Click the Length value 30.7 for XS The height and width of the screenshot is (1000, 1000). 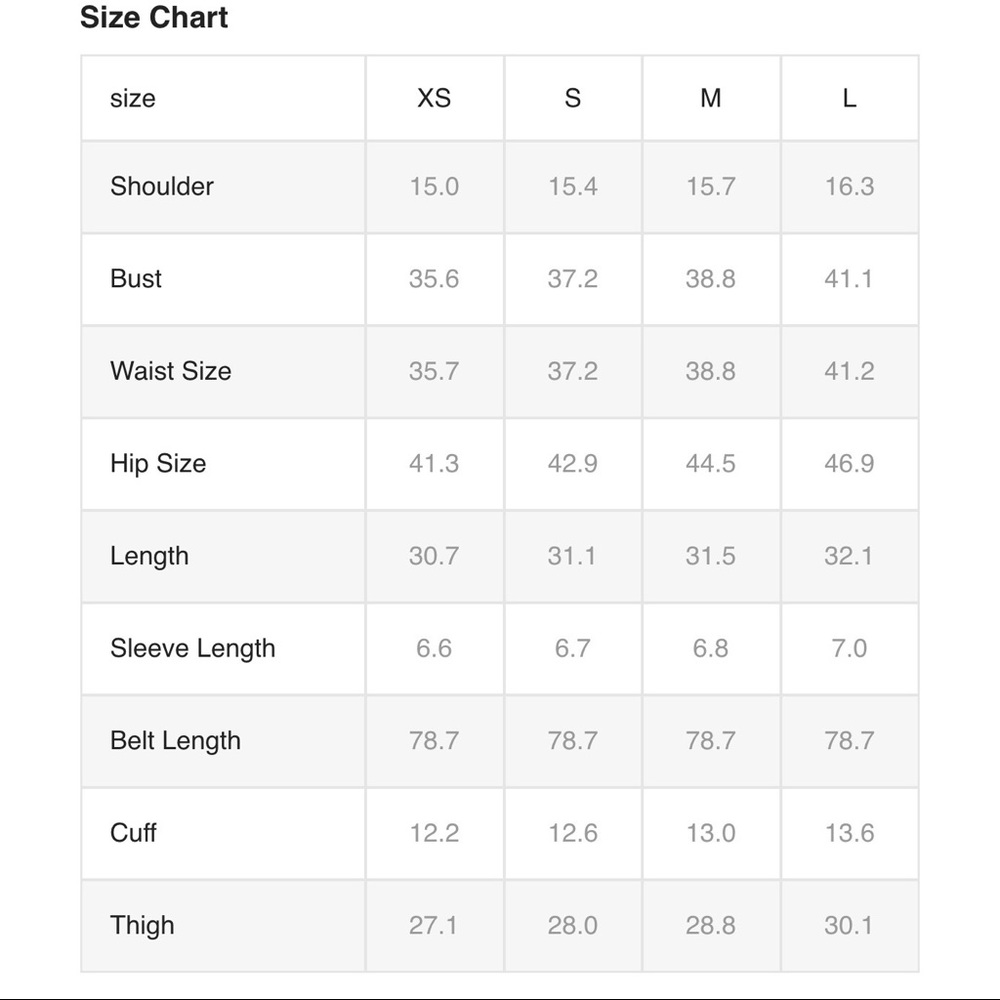point(434,556)
